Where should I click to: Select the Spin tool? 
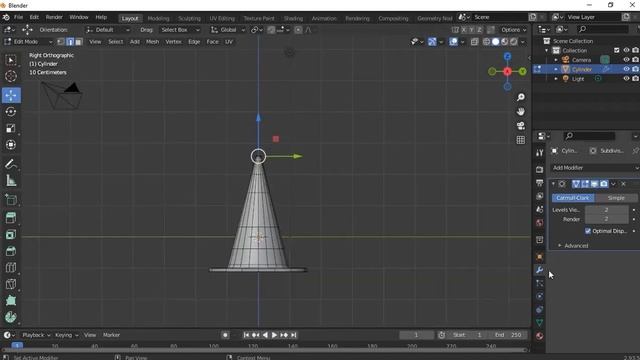point(11,317)
